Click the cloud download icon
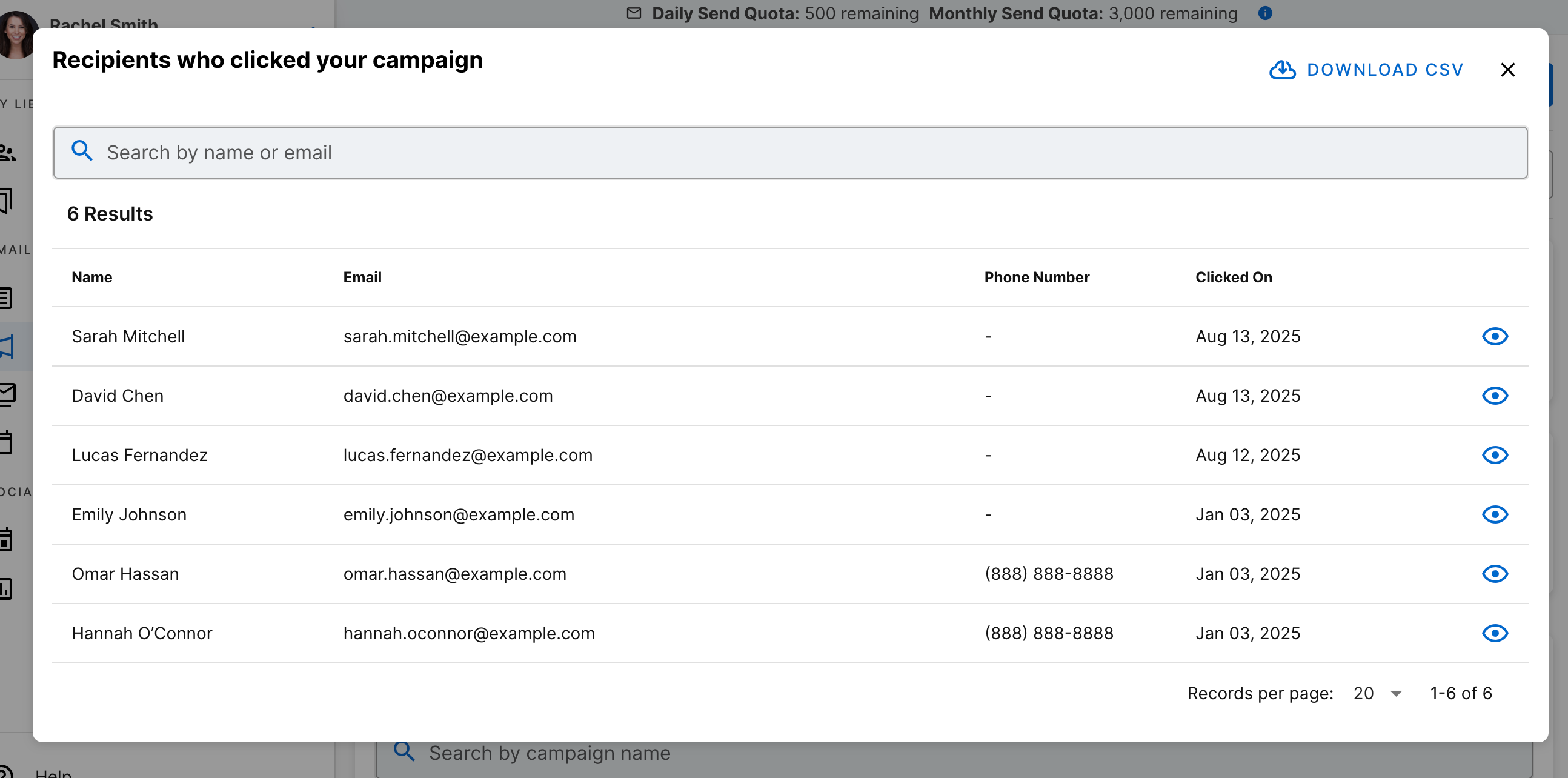Image resolution: width=1568 pixels, height=778 pixels. click(1282, 70)
